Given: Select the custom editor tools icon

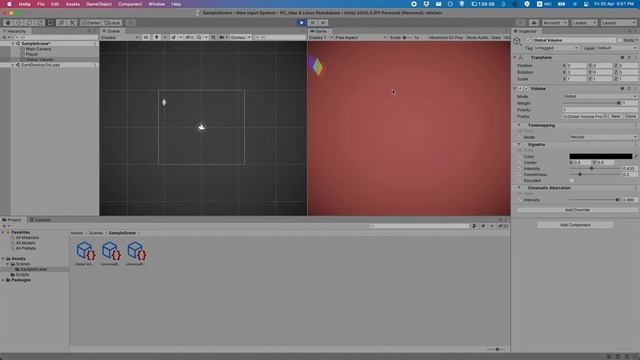Looking at the screenshot, I should (x=72, y=23).
